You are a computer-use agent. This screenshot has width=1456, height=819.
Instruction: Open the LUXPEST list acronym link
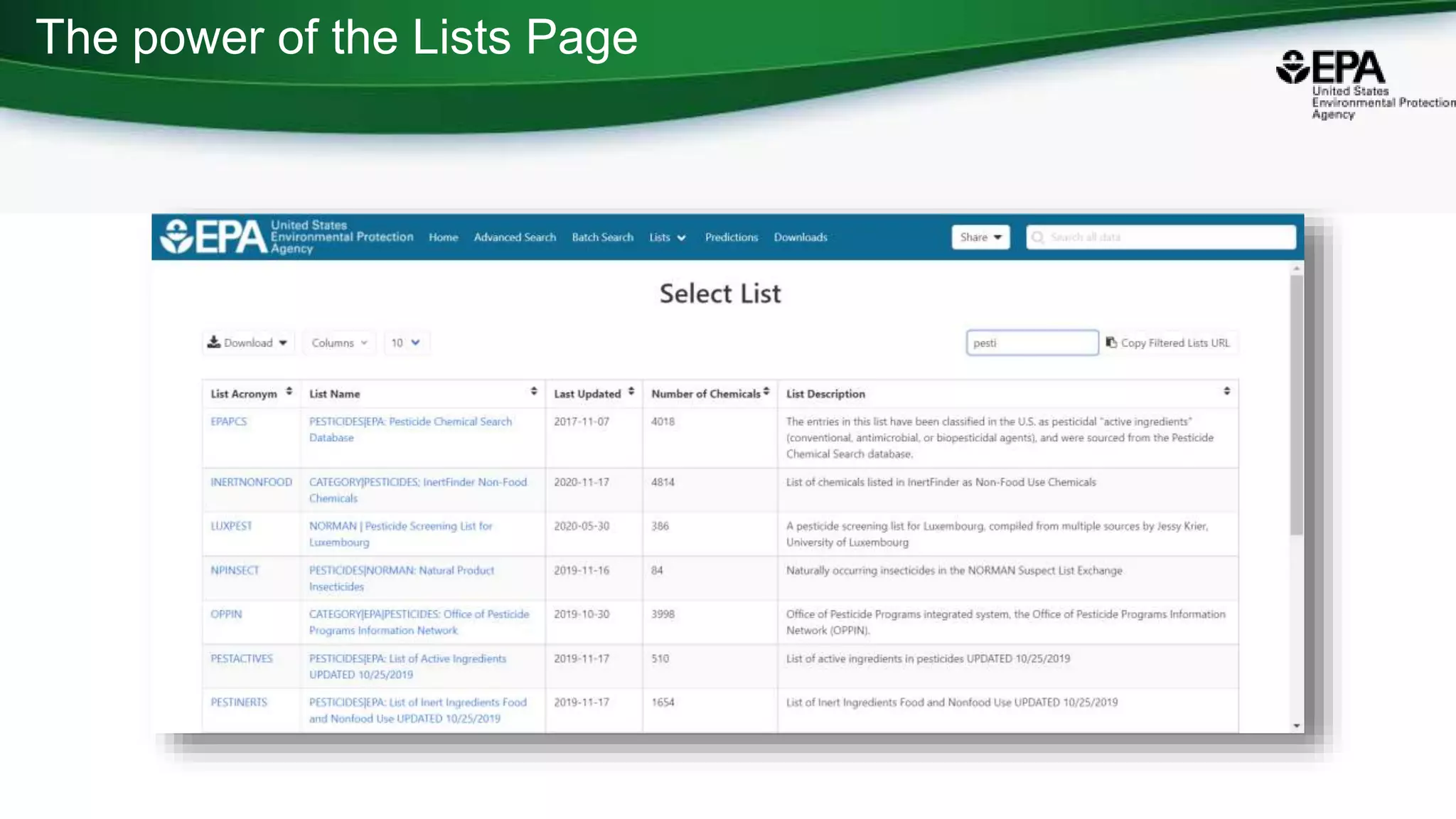pyautogui.click(x=231, y=526)
